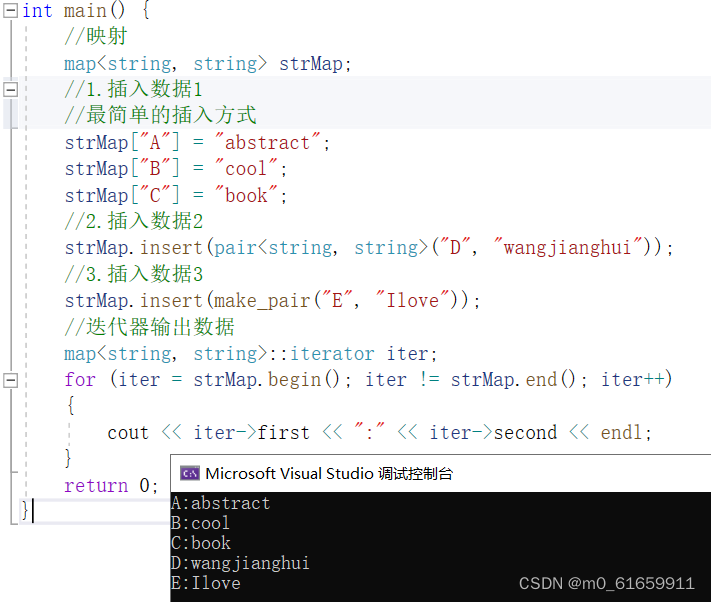Collapse the comment block at 插入数据1

click(10, 89)
